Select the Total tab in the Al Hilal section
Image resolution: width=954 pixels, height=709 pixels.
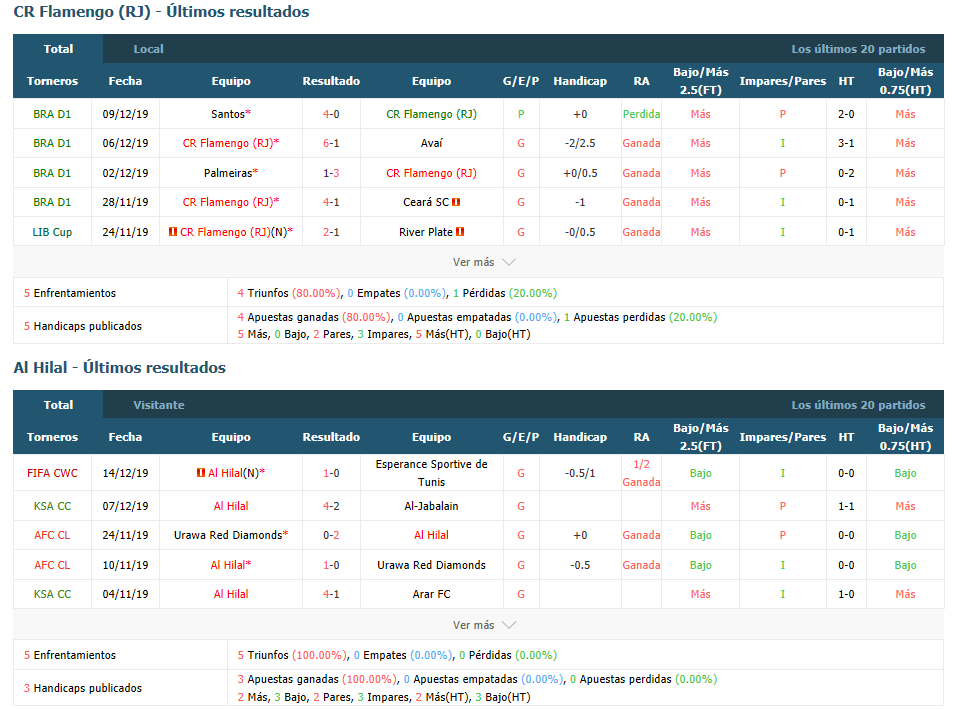[x=58, y=405]
